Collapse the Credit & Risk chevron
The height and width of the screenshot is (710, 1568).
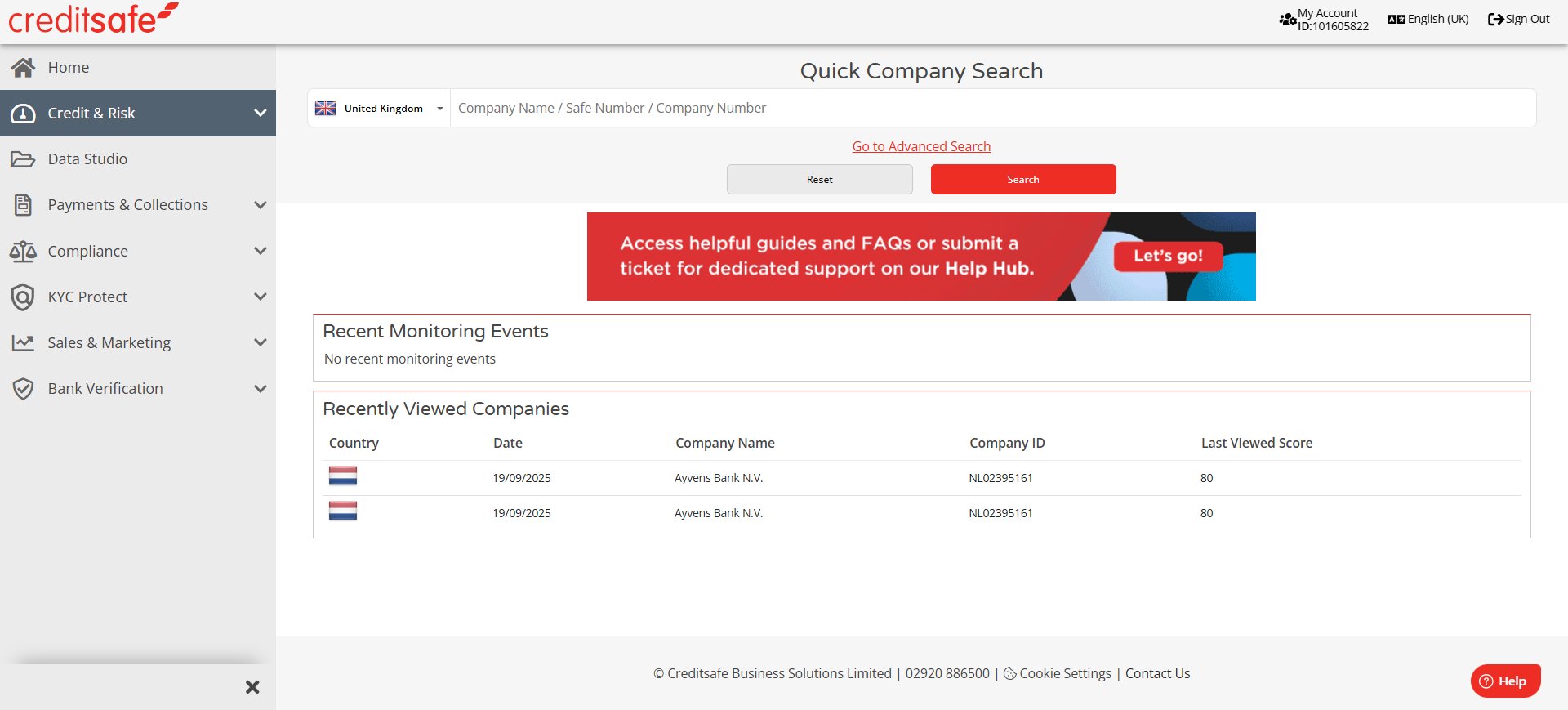point(261,113)
